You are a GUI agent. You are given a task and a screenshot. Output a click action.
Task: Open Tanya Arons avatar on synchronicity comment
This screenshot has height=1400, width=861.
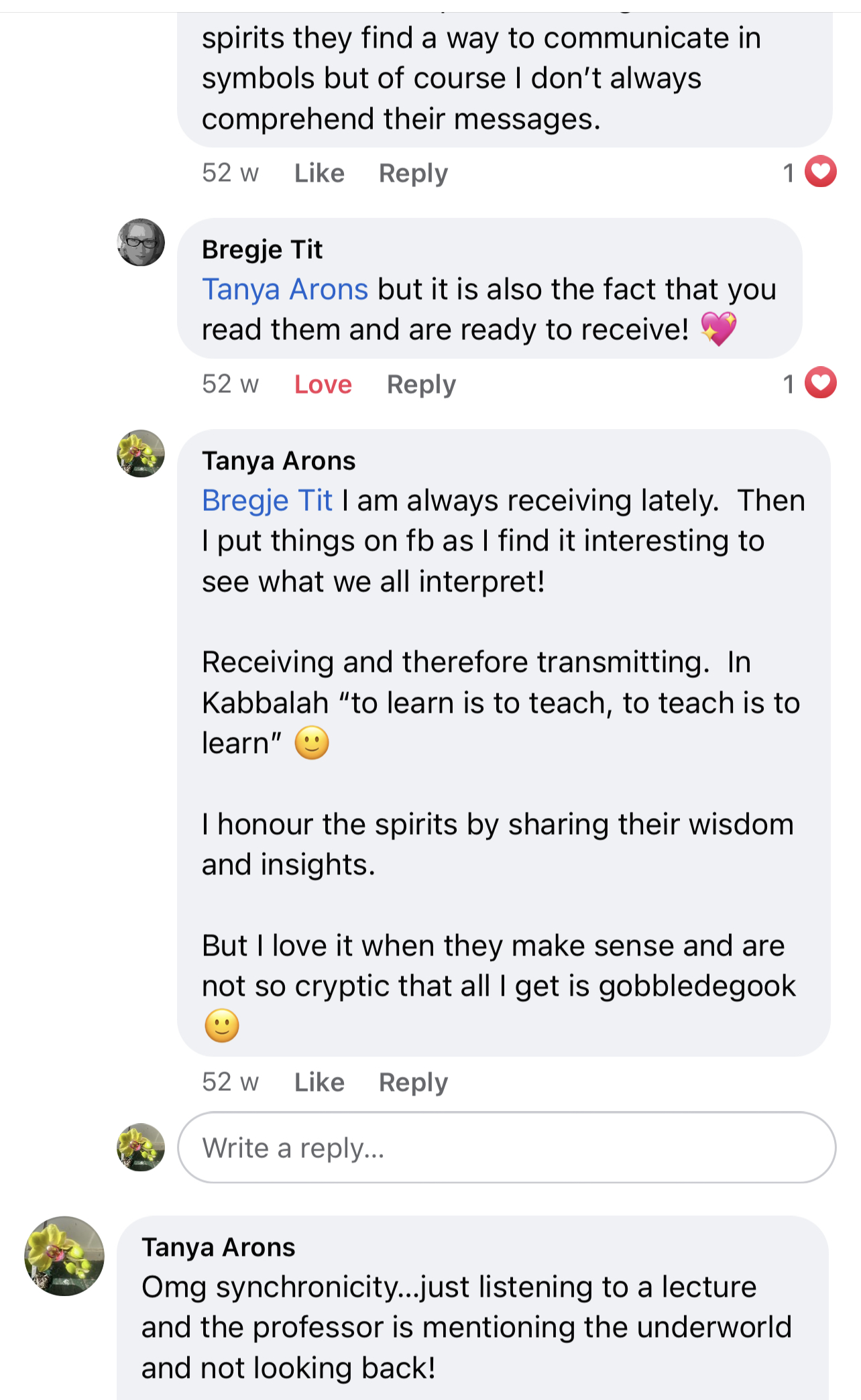[x=64, y=1256]
